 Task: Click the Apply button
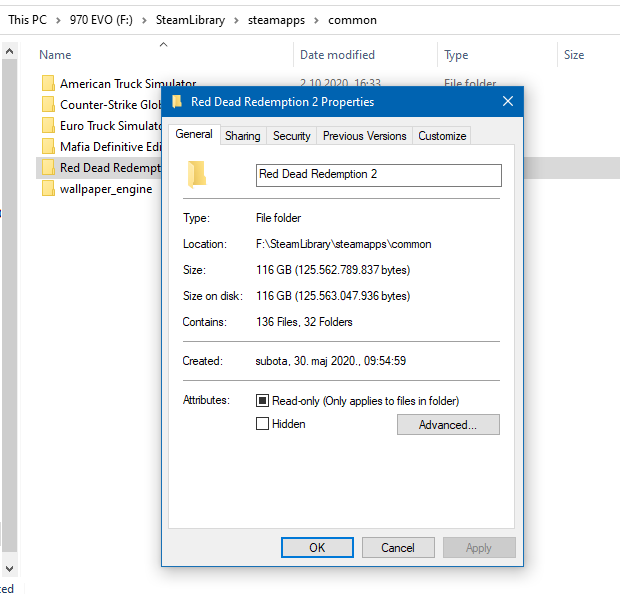click(479, 548)
